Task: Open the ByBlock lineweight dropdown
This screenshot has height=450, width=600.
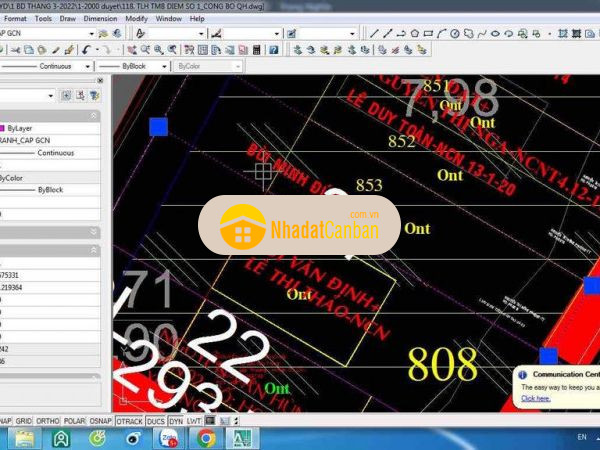Action: point(165,66)
